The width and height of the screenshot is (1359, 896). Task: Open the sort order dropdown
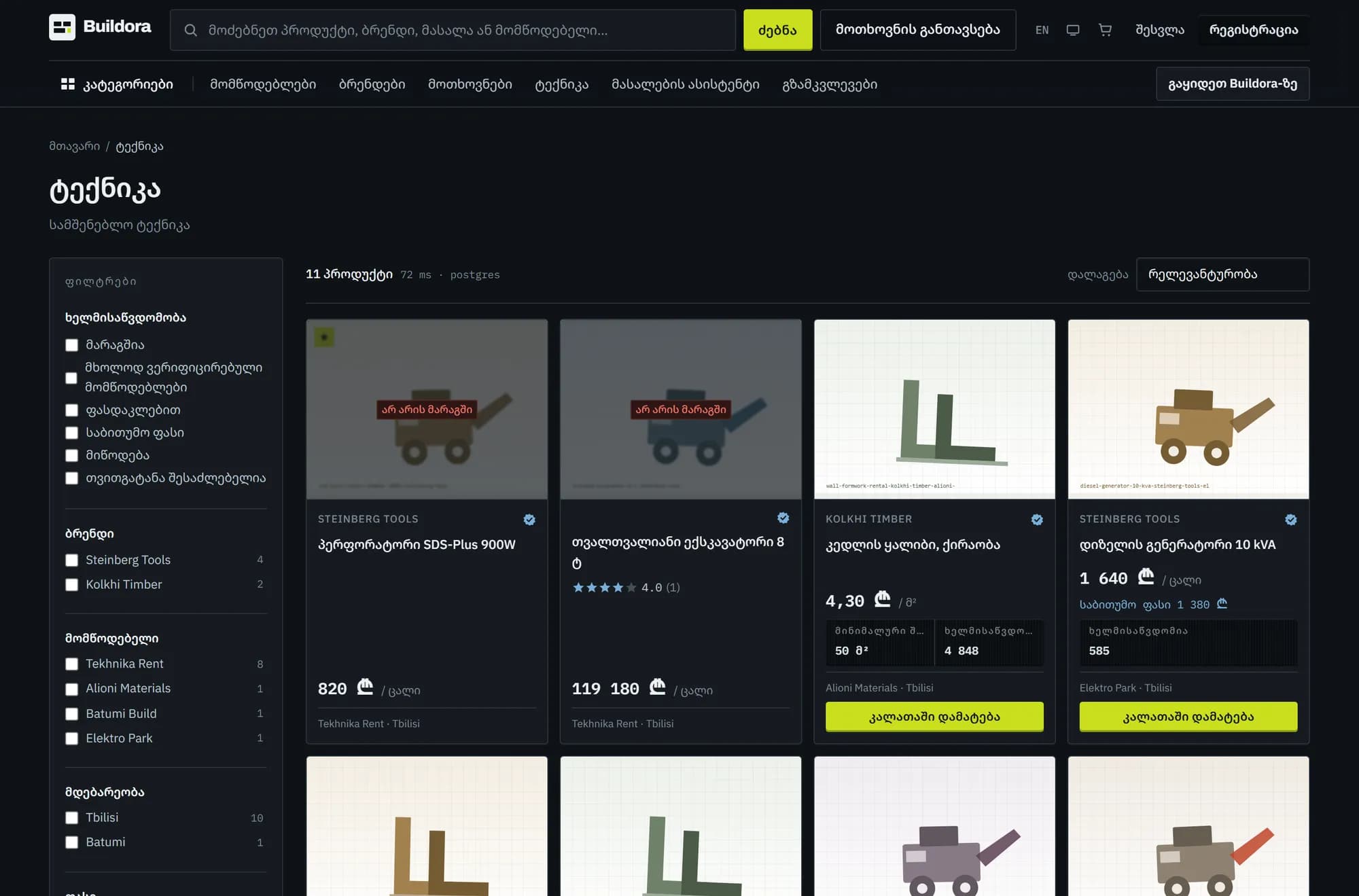(1222, 274)
